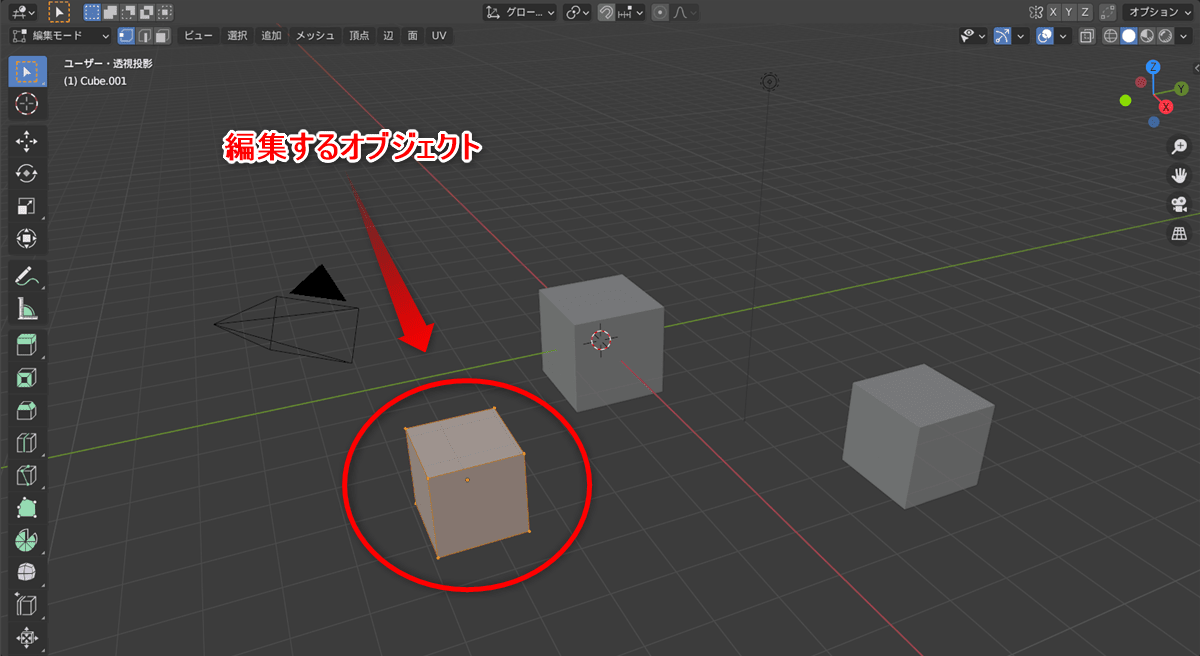Screen dimensions: 1200x656
Task: Toggle camera view with camera icon
Action: [1179, 204]
